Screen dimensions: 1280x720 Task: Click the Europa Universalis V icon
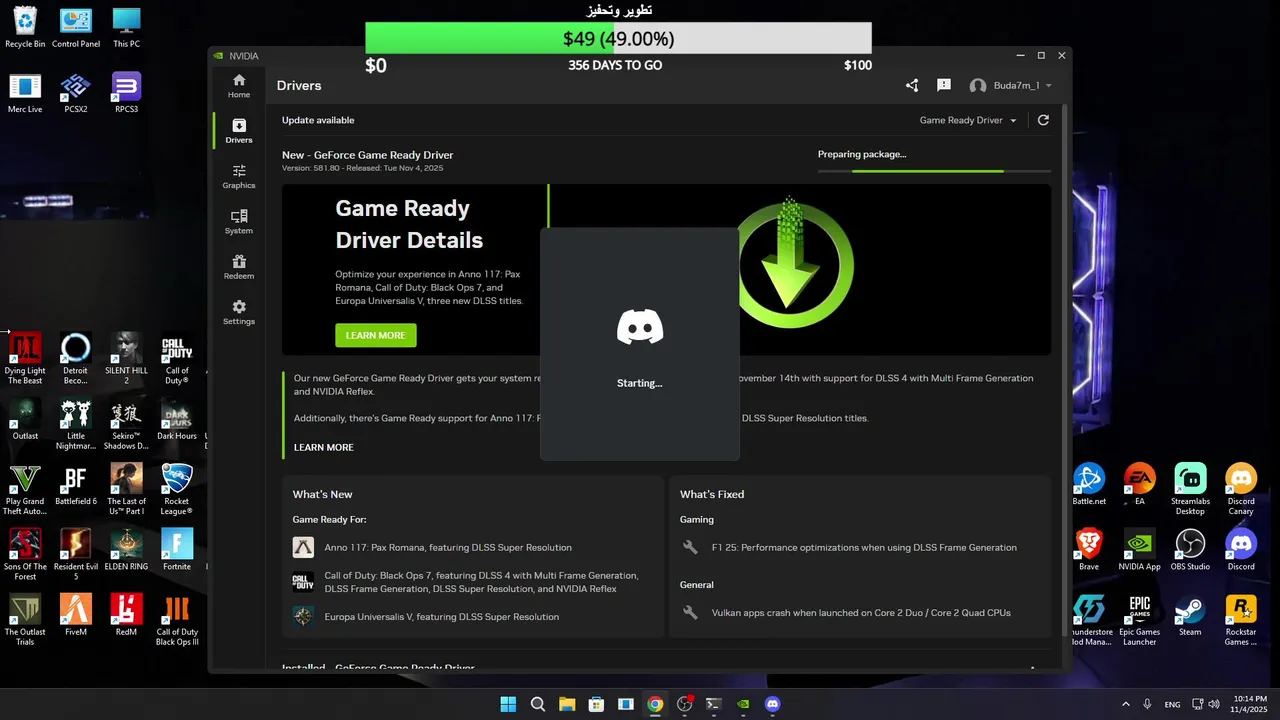click(x=303, y=616)
